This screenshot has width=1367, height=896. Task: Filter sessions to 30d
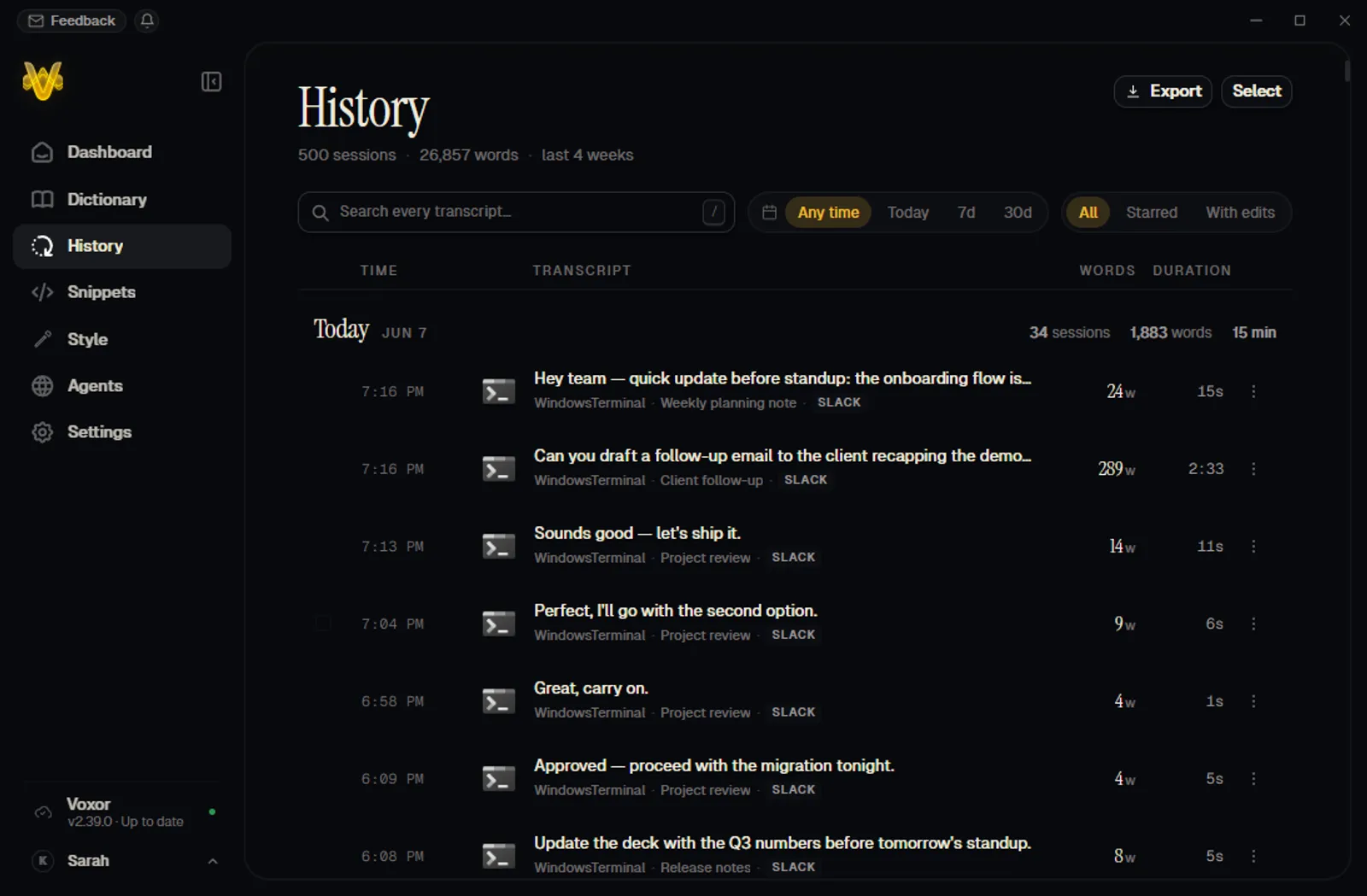(x=1018, y=213)
